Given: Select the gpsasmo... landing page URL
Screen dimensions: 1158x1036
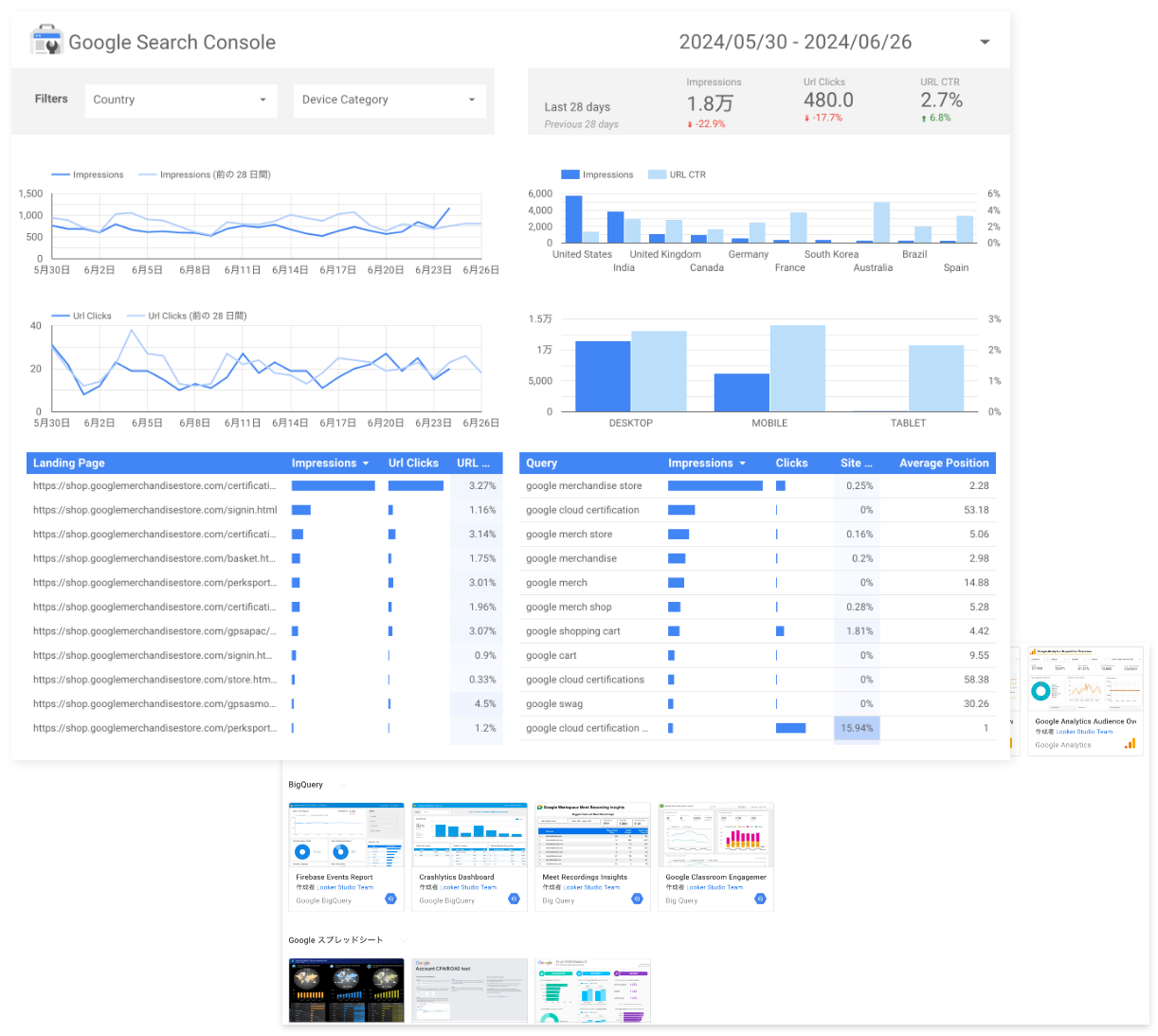Looking at the screenshot, I should (x=155, y=704).
